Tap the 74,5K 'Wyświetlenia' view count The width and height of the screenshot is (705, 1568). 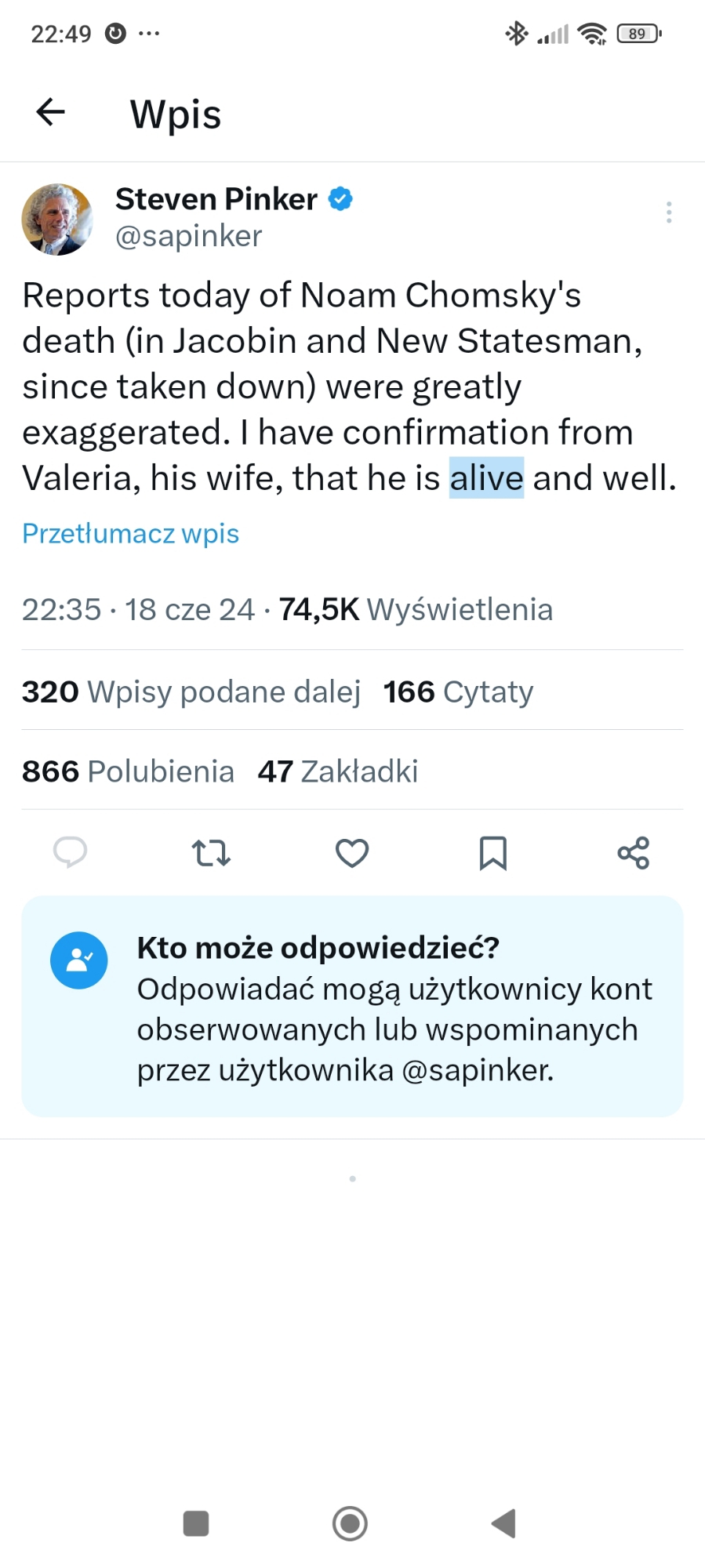pos(416,609)
